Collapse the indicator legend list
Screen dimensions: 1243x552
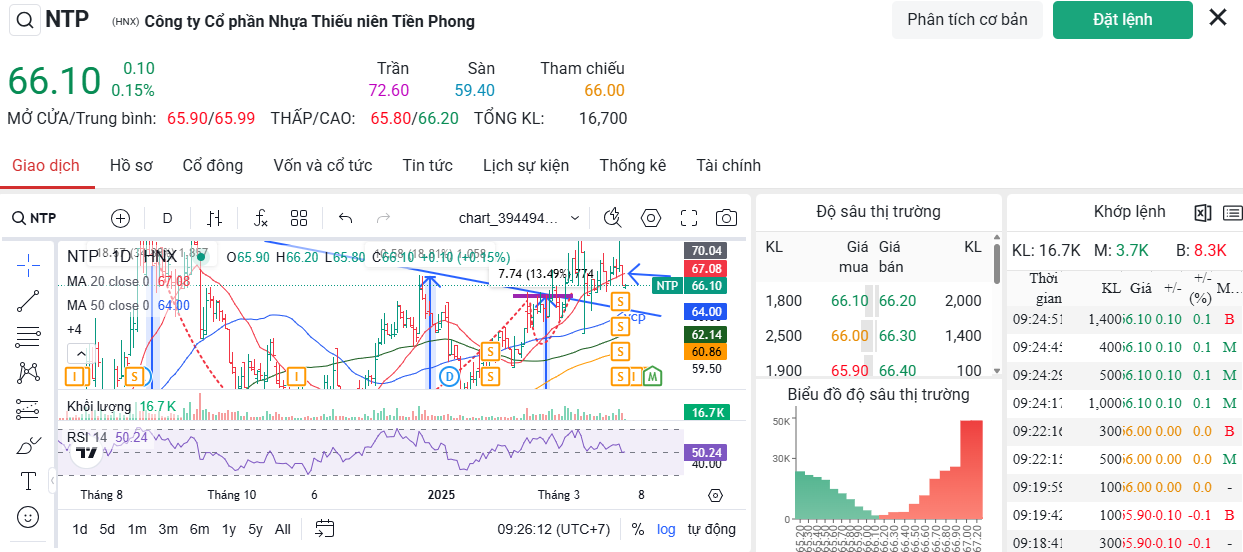click(x=81, y=353)
